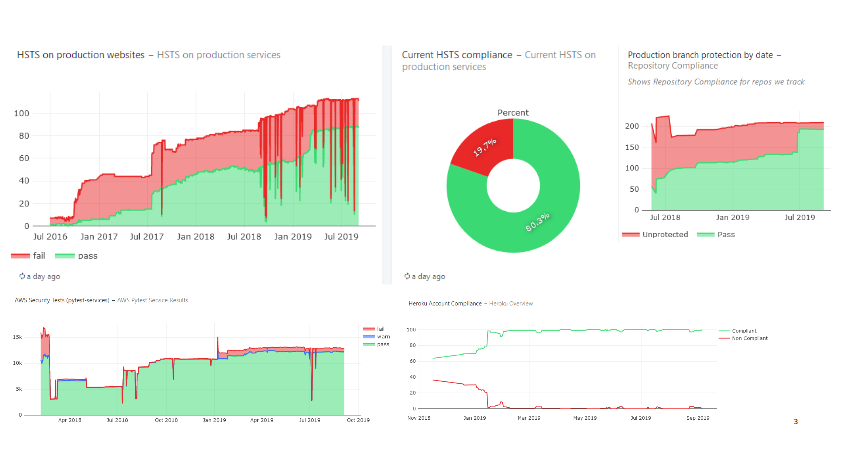The width and height of the screenshot is (842, 473).
Task: Toggle 'fail' series in HSTS websites legend
Action: click(28, 256)
